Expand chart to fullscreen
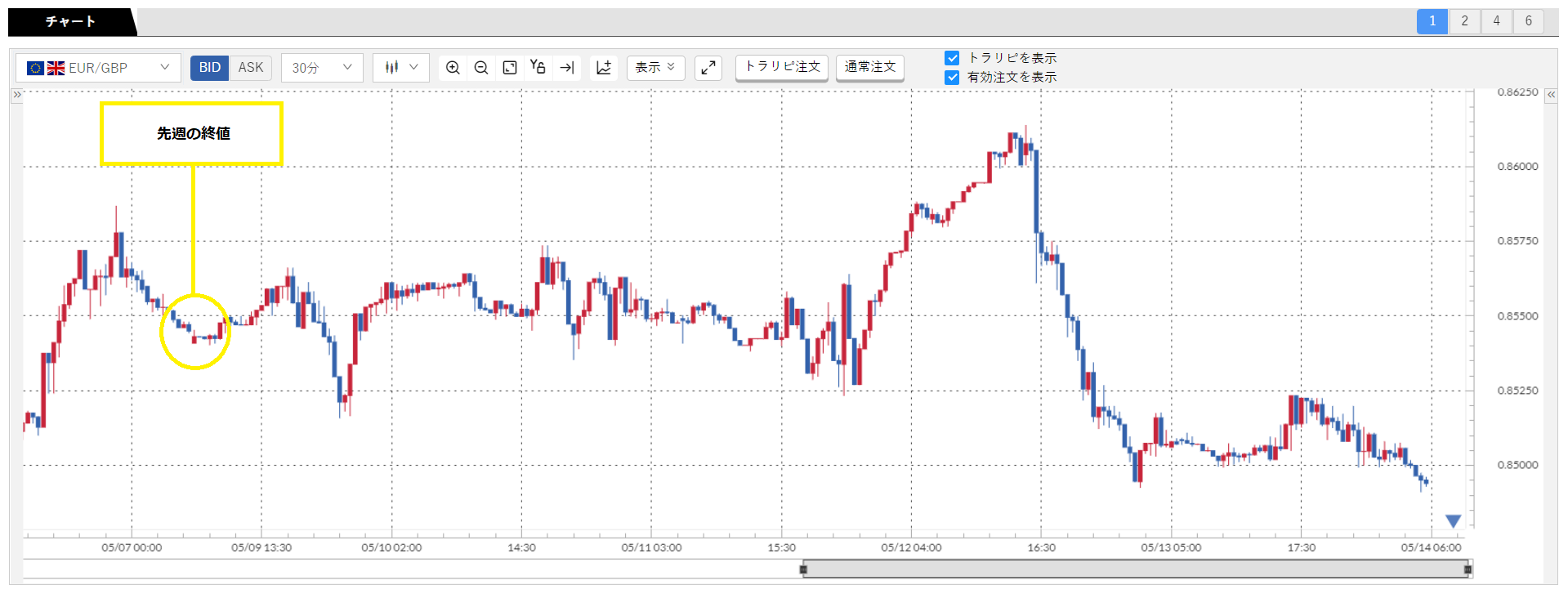Image resolution: width=1568 pixels, height=594 pixels. click(x=708, y=68)
